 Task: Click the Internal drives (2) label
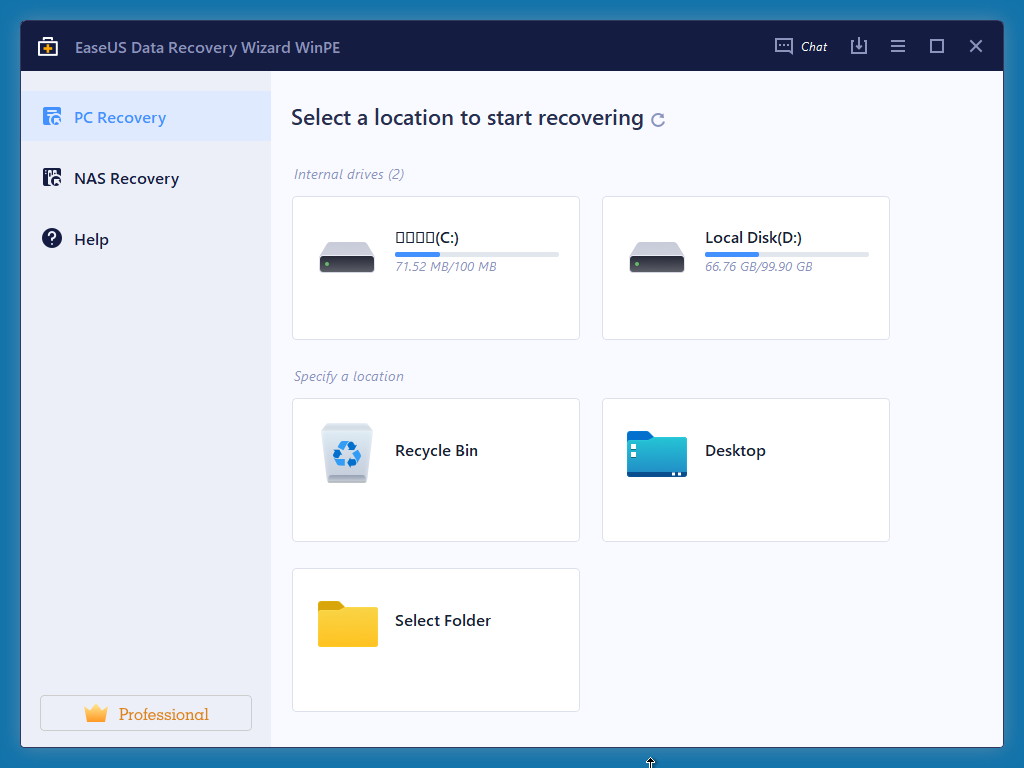pos(349,174)
